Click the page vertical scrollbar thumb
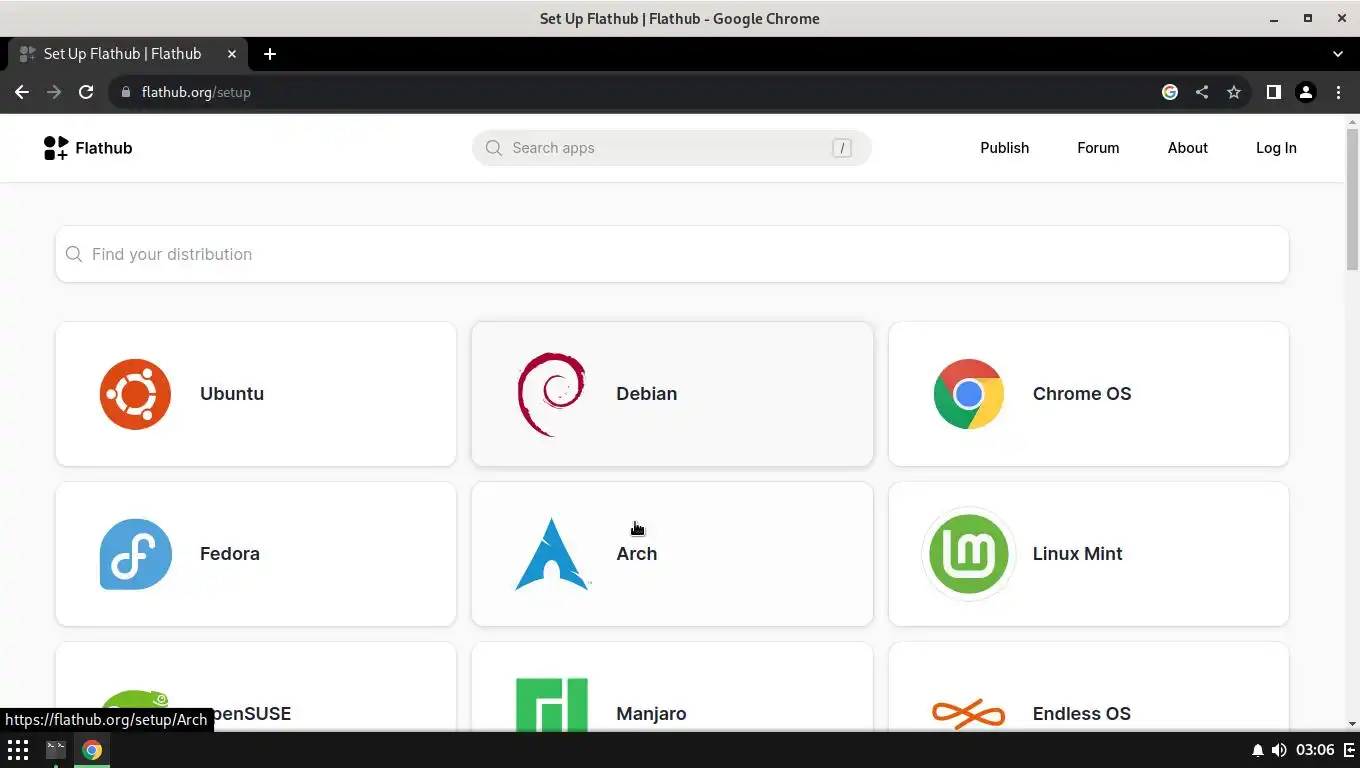This screenshot has height=768, width=1360. point(1352,199)
